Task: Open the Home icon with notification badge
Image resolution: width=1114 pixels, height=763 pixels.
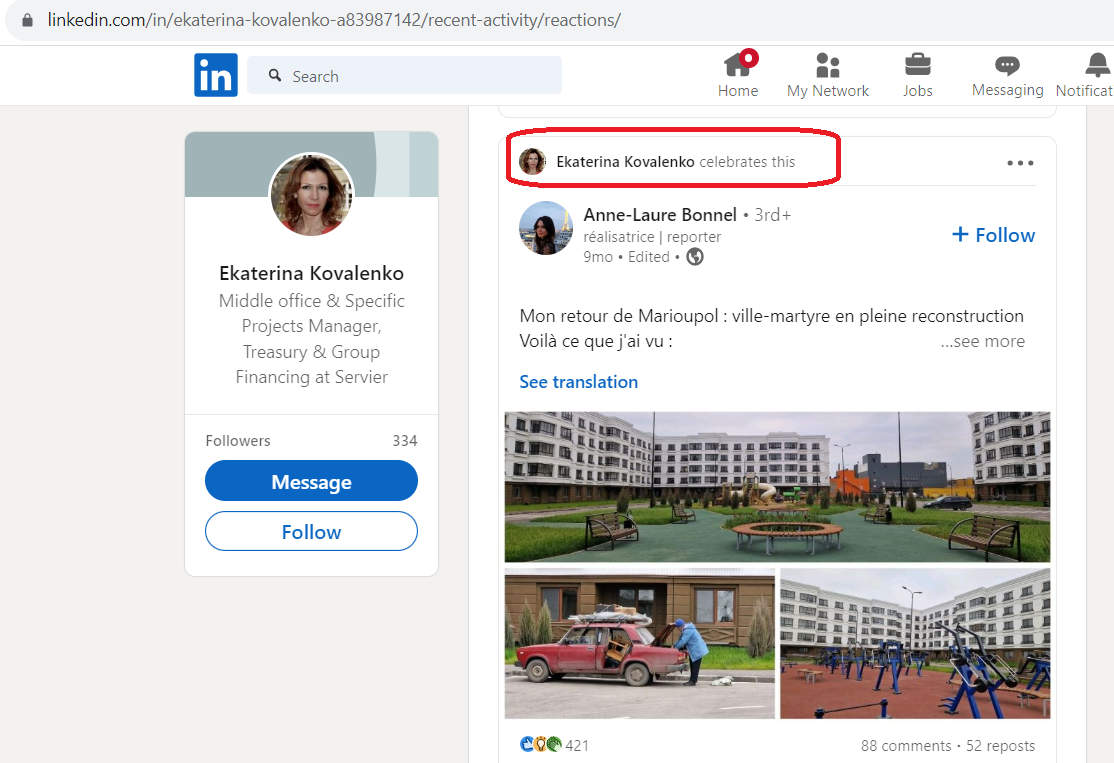Action: click(x=738, y=64)
